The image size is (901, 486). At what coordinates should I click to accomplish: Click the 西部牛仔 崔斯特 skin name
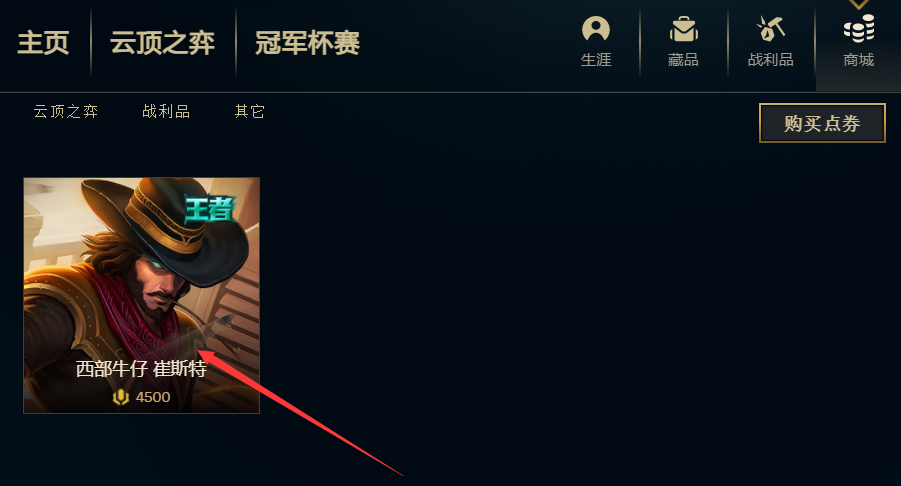point(141,368)
